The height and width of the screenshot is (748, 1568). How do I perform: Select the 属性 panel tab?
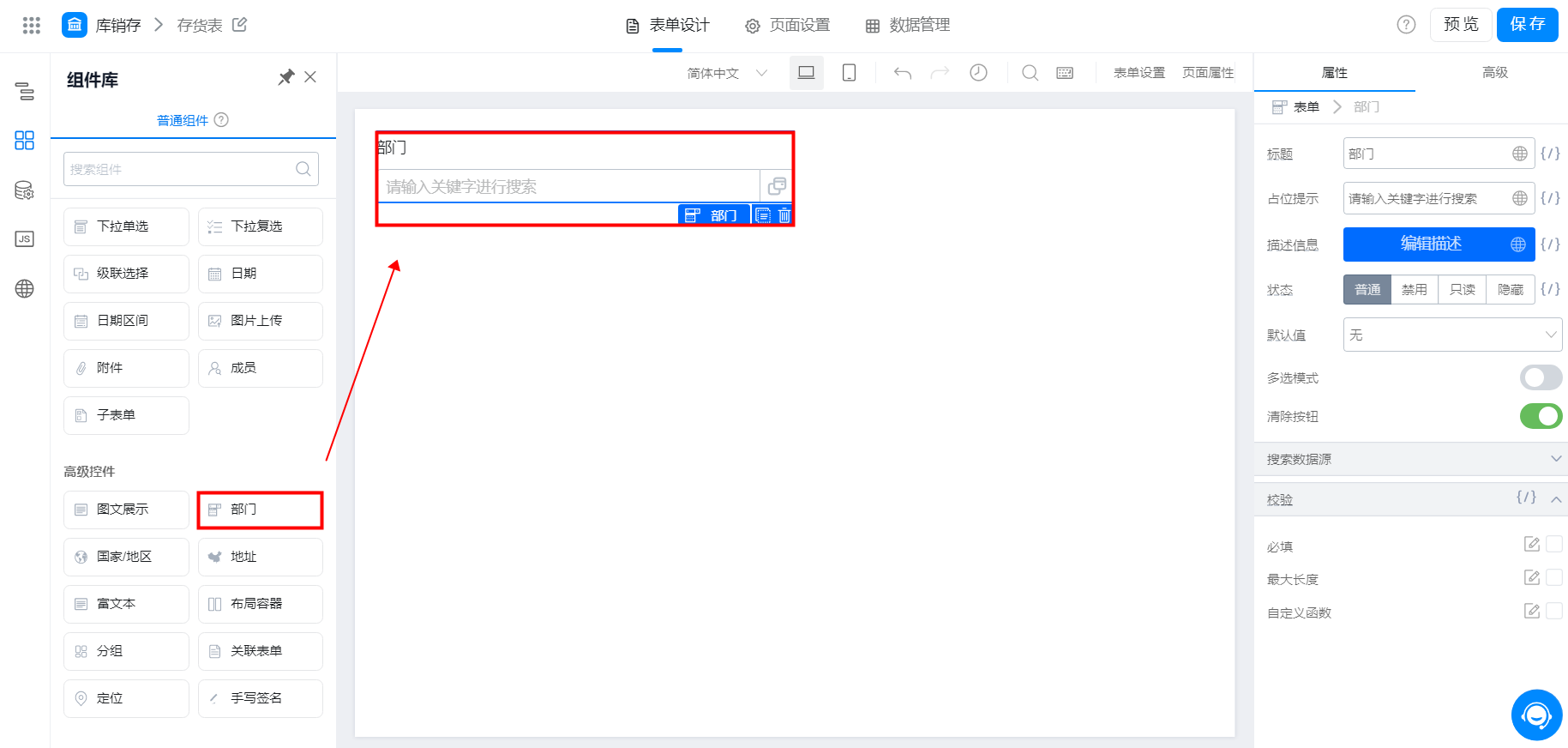click(x=1335, y=73)
